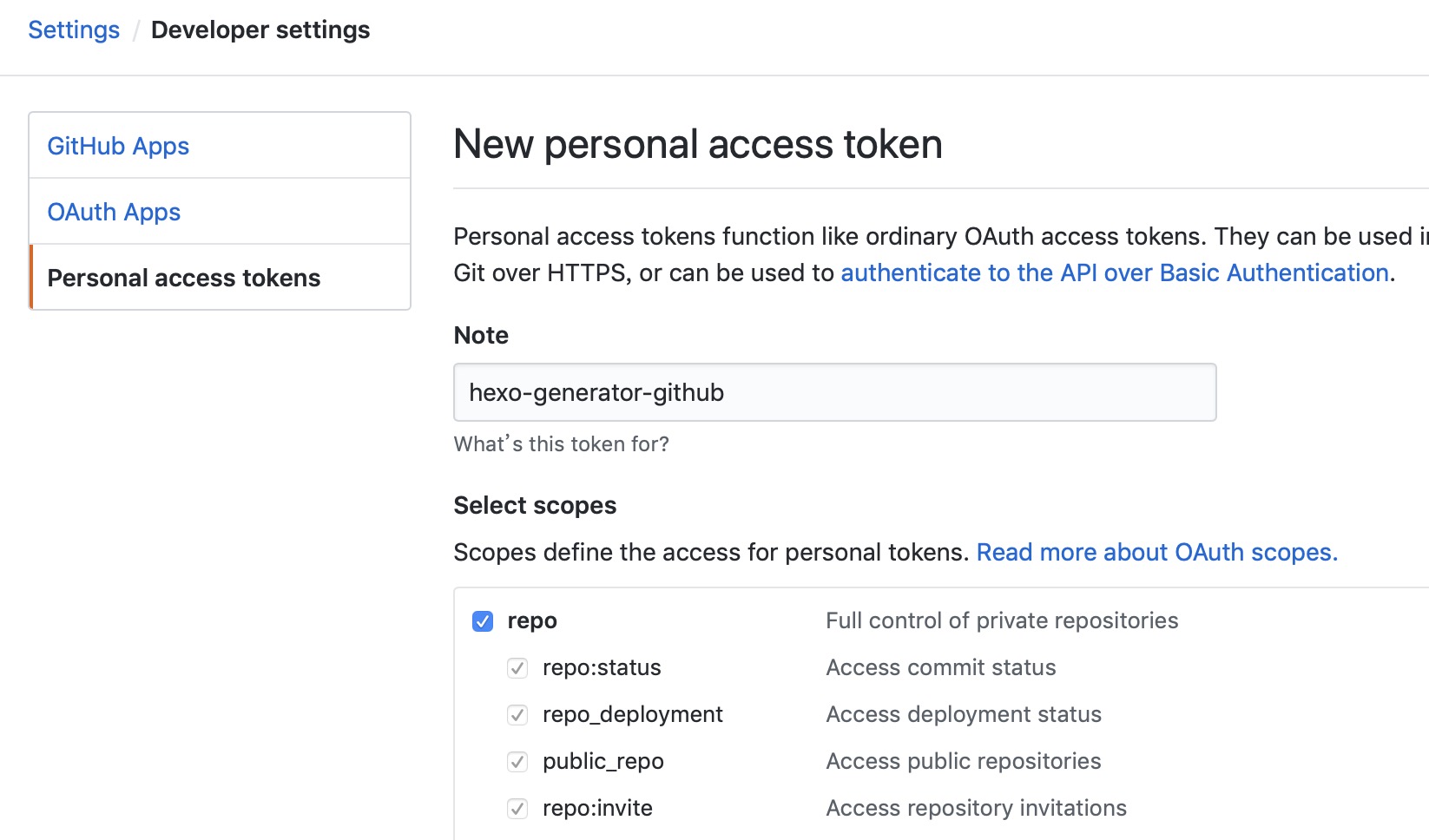Viewport: 1429px width, 840px height.
Task: Open the OAuth Apps sidebar item
Action: (114, 212)
